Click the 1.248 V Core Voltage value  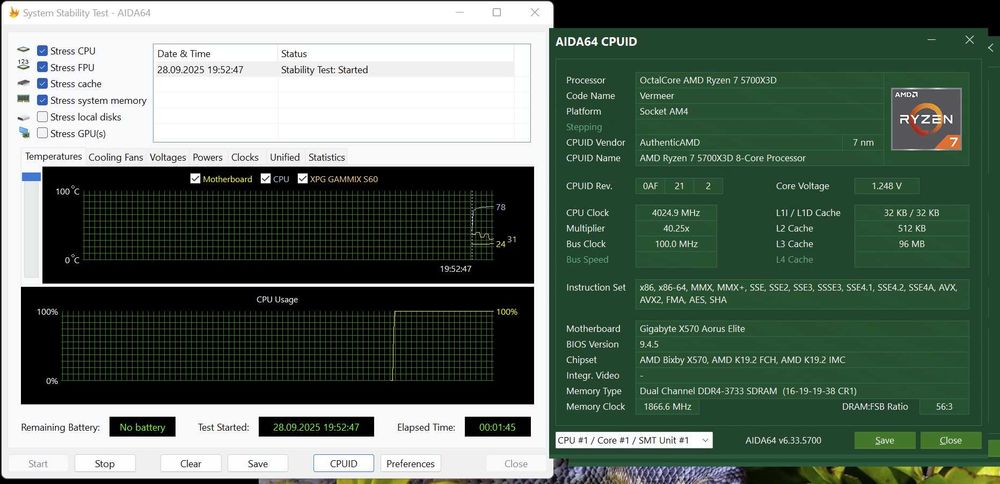point(886,186)
